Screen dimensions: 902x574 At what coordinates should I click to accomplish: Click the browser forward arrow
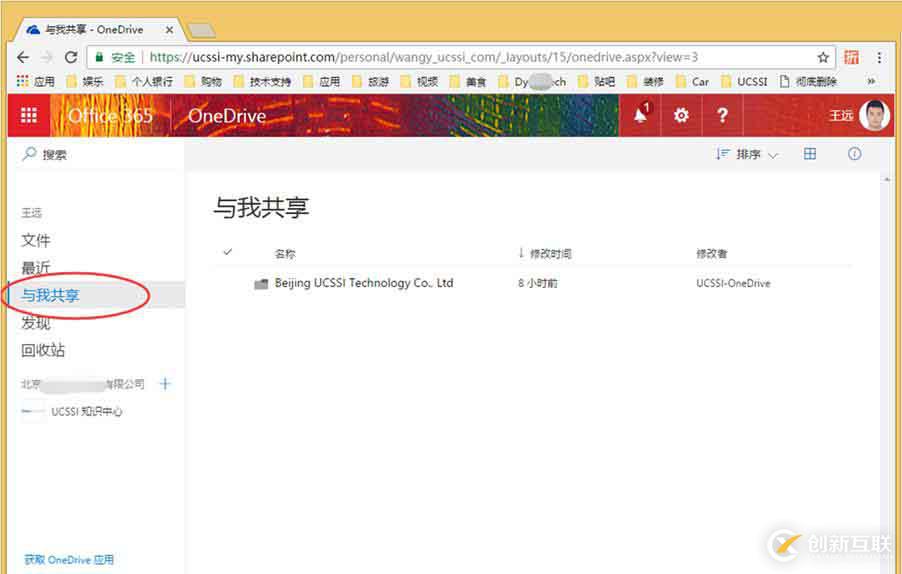pyautogui.click(x=47, y=57)
